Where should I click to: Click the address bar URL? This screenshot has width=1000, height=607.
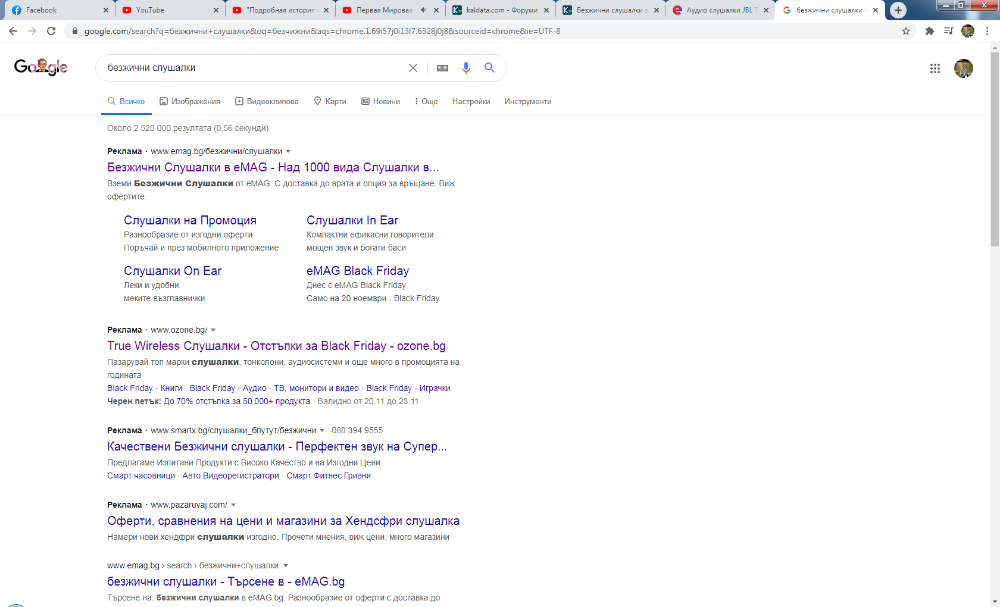322,31
